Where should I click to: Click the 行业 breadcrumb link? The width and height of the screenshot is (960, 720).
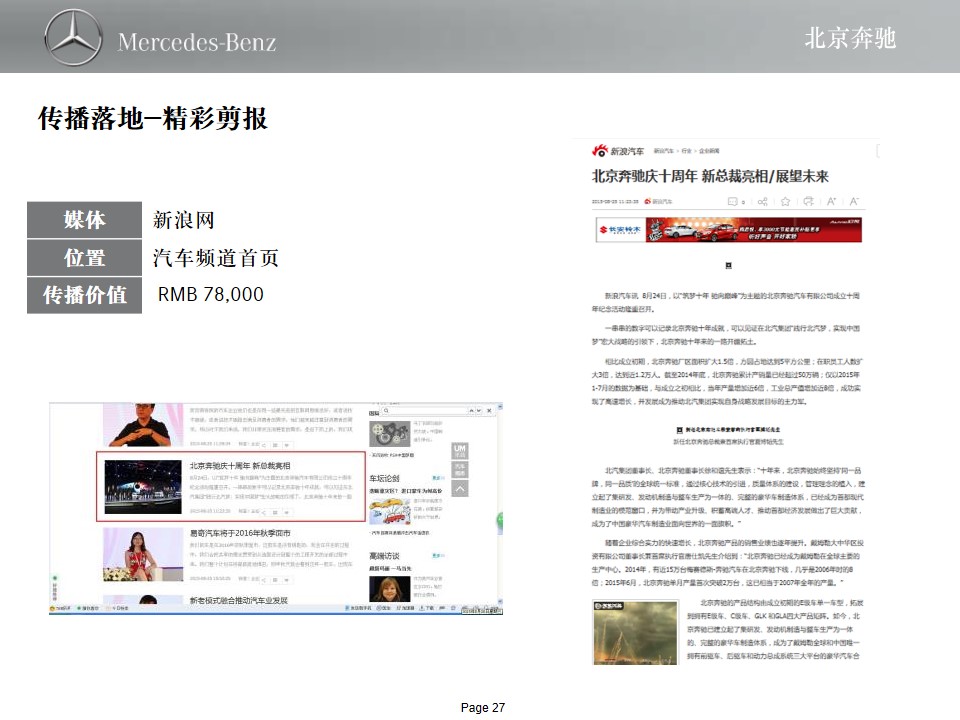pos(686,151)
